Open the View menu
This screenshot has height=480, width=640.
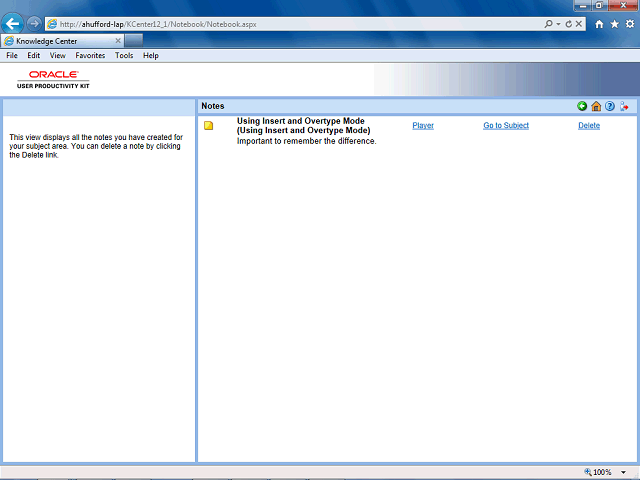coord(58,56)
